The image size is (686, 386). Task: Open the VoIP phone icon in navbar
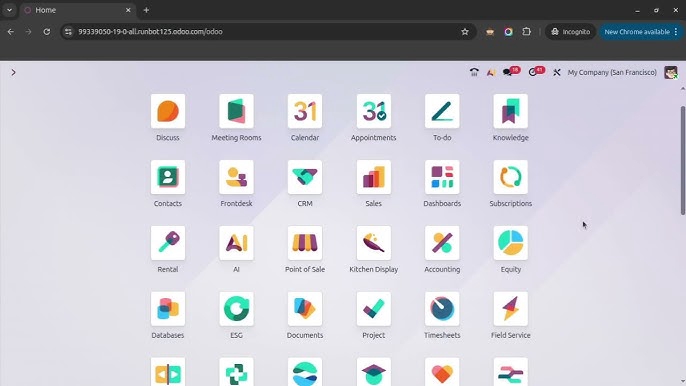(474, 72)
